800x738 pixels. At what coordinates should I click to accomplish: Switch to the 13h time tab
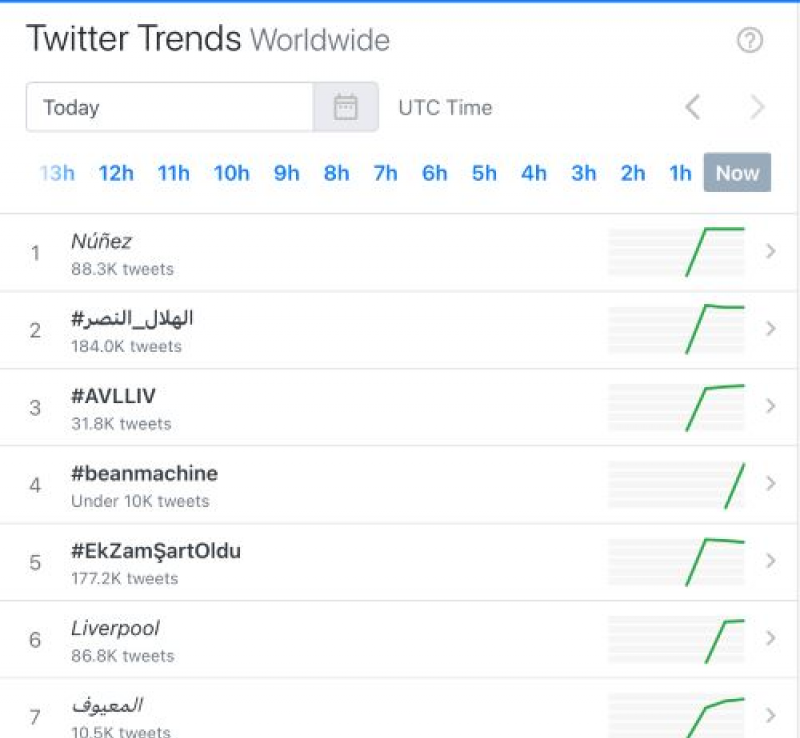pos(57,173)
